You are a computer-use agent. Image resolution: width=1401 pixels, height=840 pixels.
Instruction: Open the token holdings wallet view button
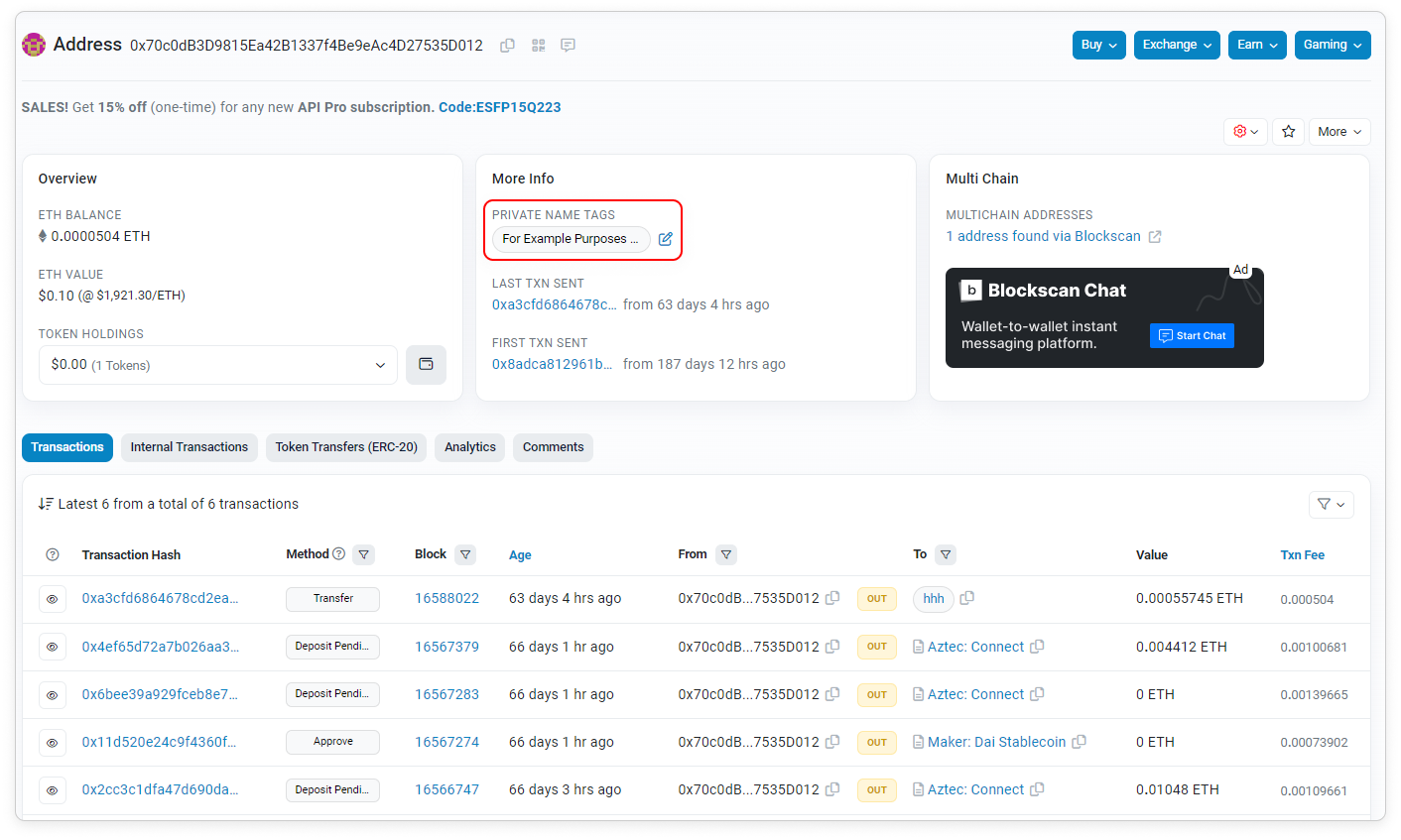click(426, 365)
